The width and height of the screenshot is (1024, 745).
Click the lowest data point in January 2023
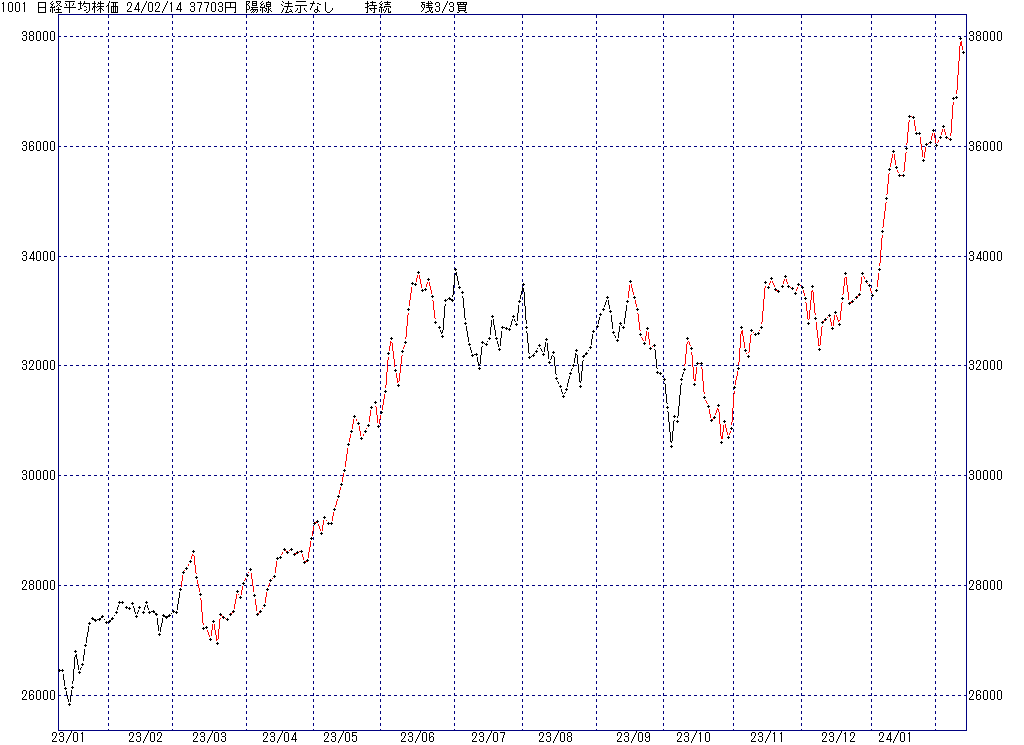click(x=69, y=704)
